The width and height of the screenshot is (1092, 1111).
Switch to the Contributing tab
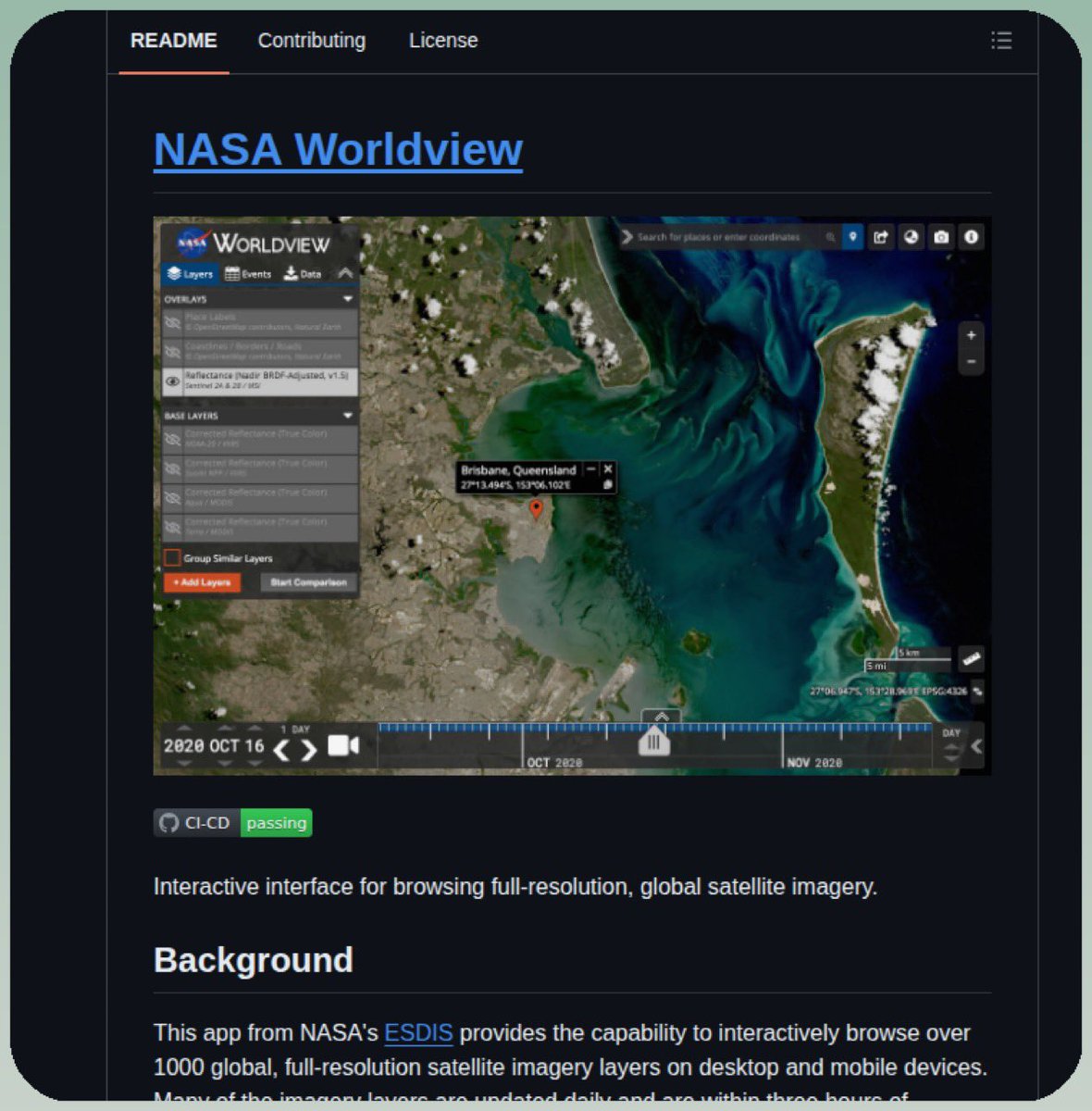[x=312, y=41]
